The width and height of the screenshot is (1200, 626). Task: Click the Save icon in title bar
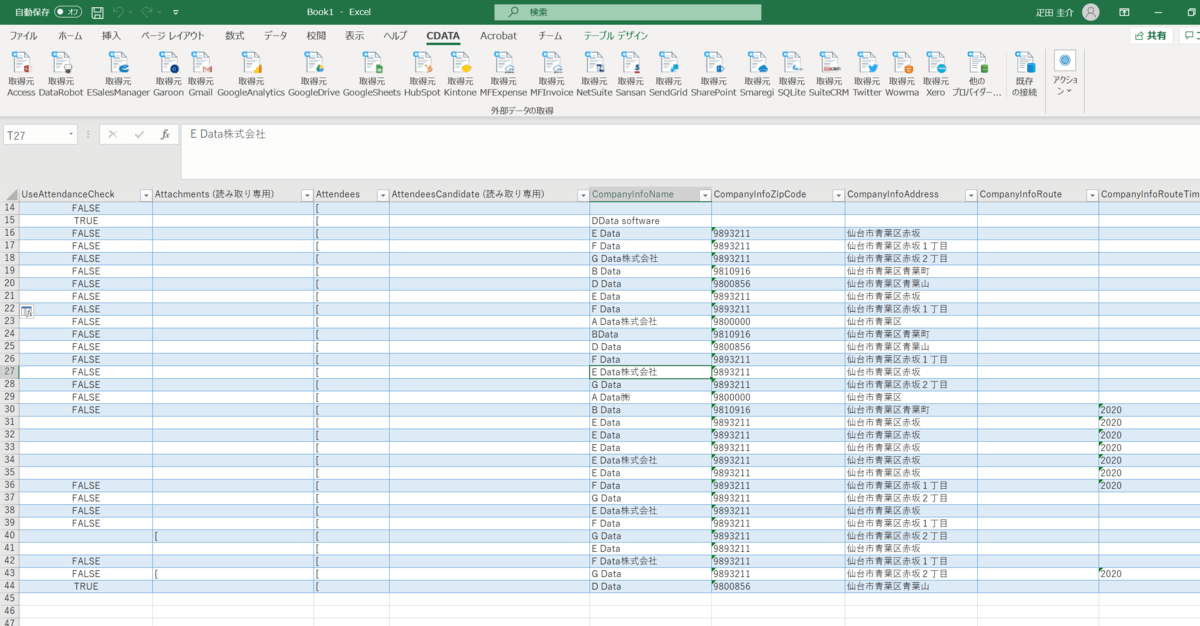(x=97, y=12)
